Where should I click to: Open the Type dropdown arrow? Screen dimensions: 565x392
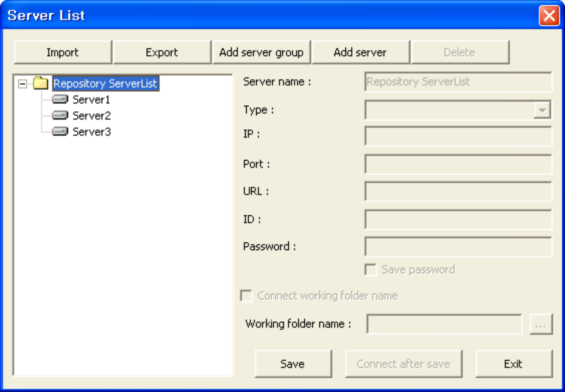(x=542, y=110)
